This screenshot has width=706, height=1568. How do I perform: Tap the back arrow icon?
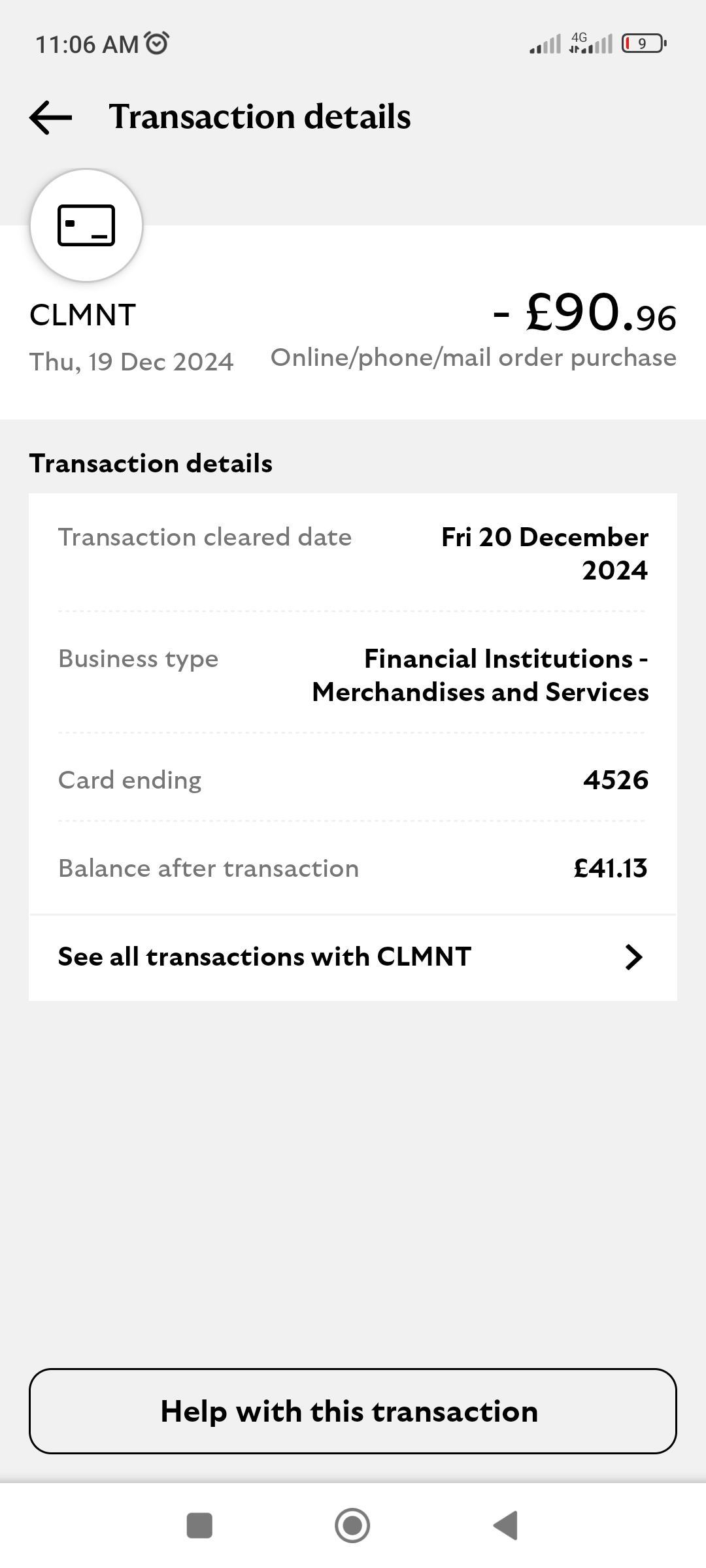(50, 118)
